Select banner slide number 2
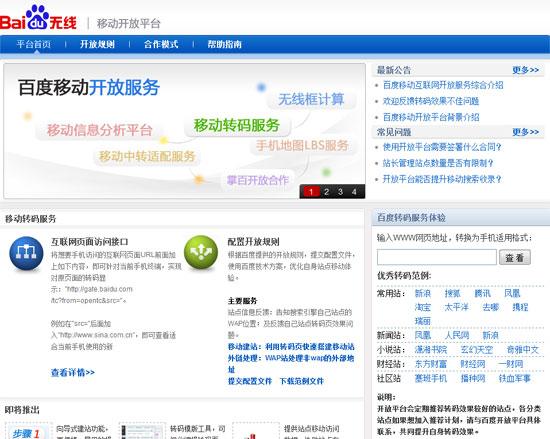Screen dimensions: 550x439 tap(326, 192)
